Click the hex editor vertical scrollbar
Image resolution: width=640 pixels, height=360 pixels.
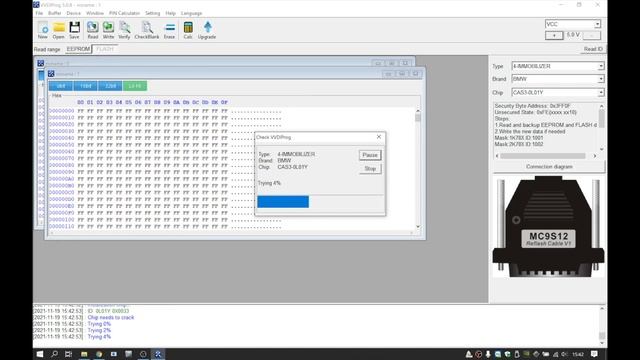coord(418,169)
